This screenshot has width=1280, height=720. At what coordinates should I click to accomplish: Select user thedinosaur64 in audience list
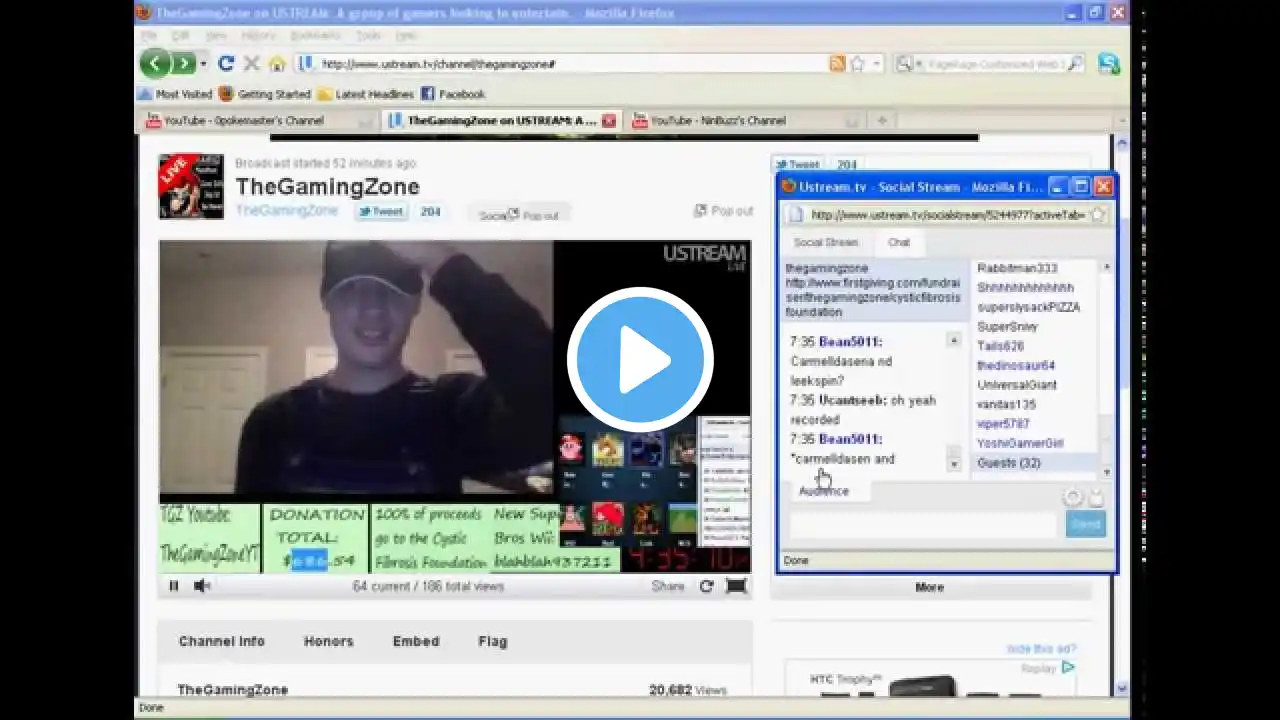coord(1016,365)
